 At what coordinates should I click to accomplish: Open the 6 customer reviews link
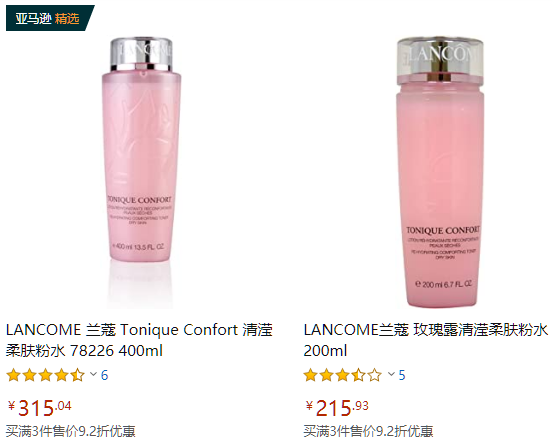pos(105,375)
